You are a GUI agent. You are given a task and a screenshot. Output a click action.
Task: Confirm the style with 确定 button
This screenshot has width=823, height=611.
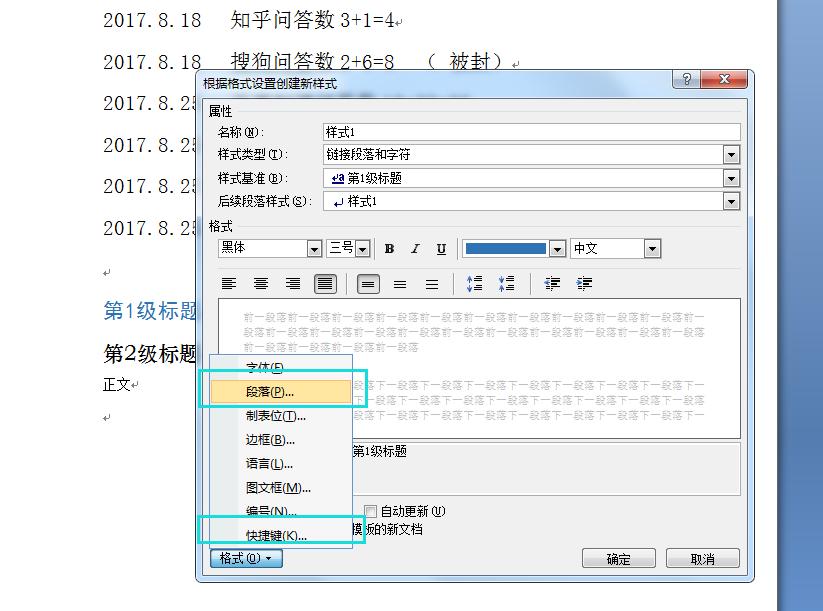[x=618, y=558]
